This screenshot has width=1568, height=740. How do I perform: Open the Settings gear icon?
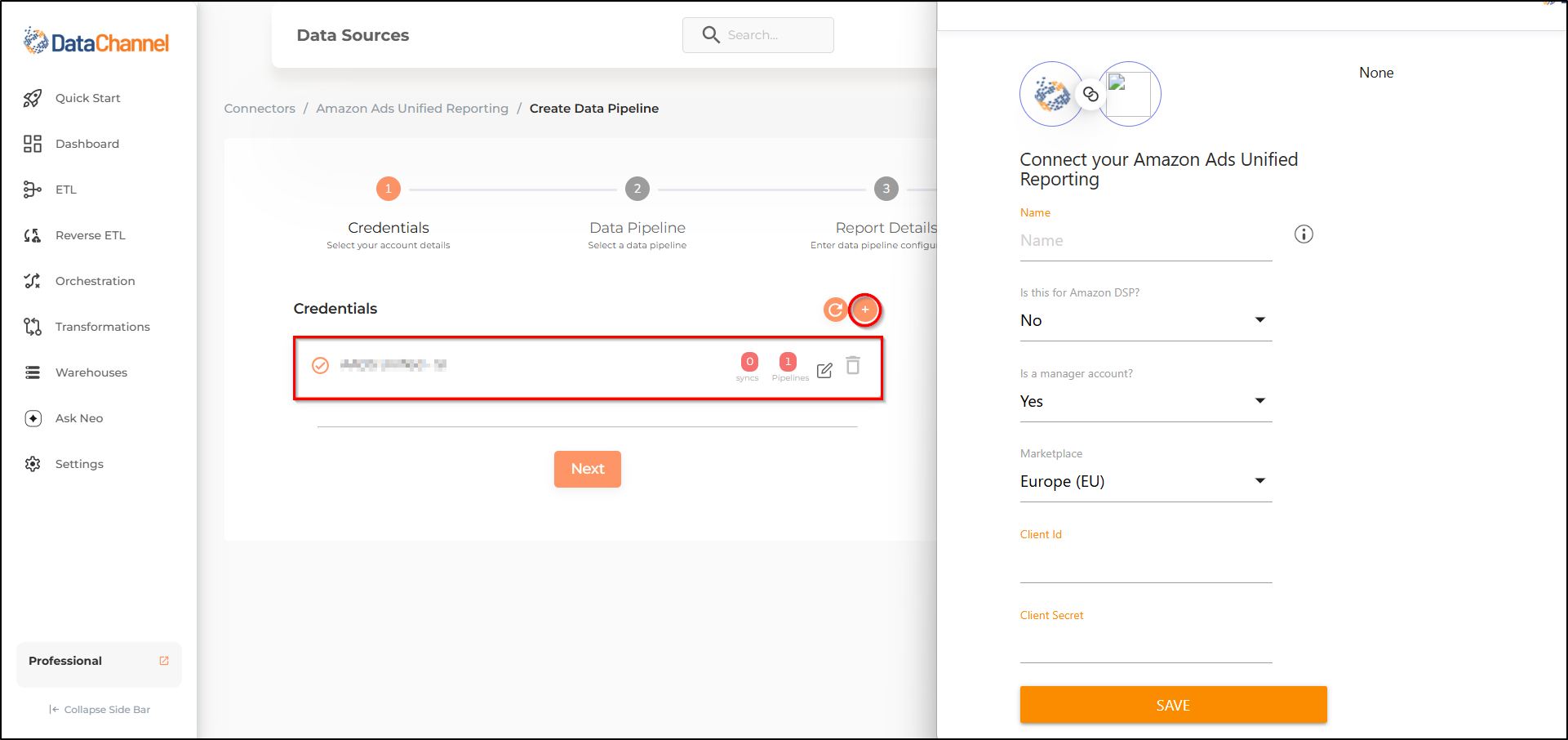[x=33, y=464]
